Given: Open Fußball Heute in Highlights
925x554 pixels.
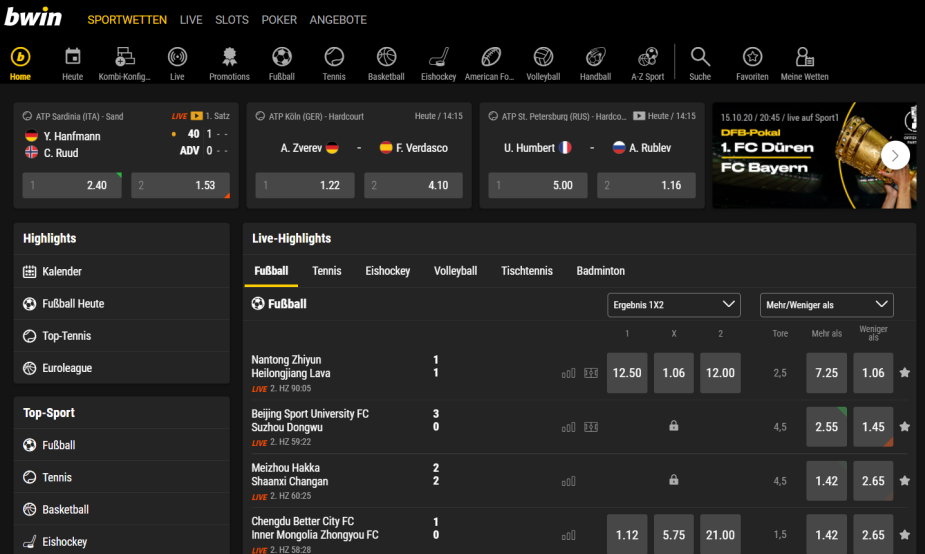Looking at the screenshot, I should 122,304.
